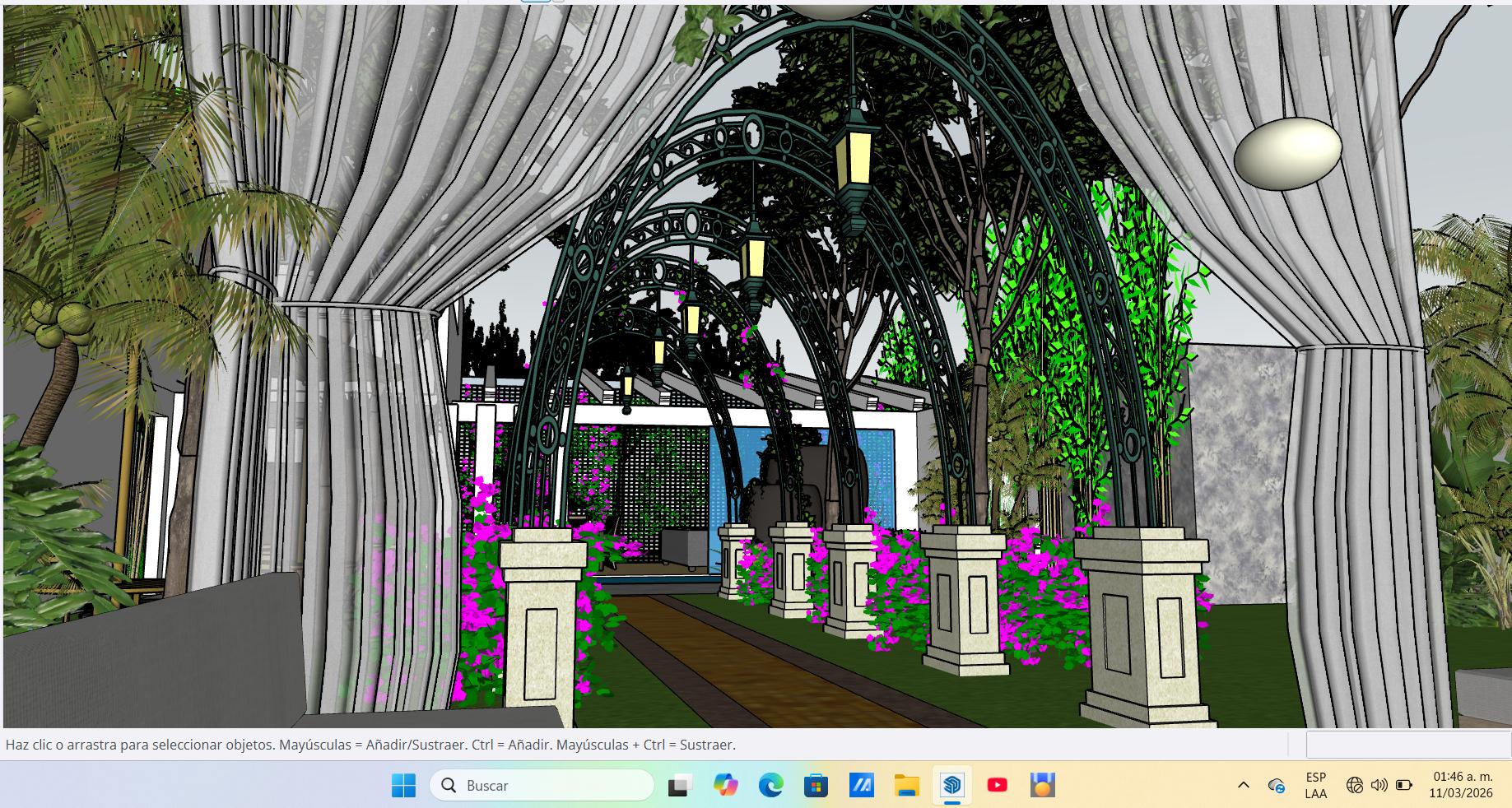Click the network globe icon in tray
Viewport: 1512px width, 808px height.
pyautogui.click(x=1354, y=786)
